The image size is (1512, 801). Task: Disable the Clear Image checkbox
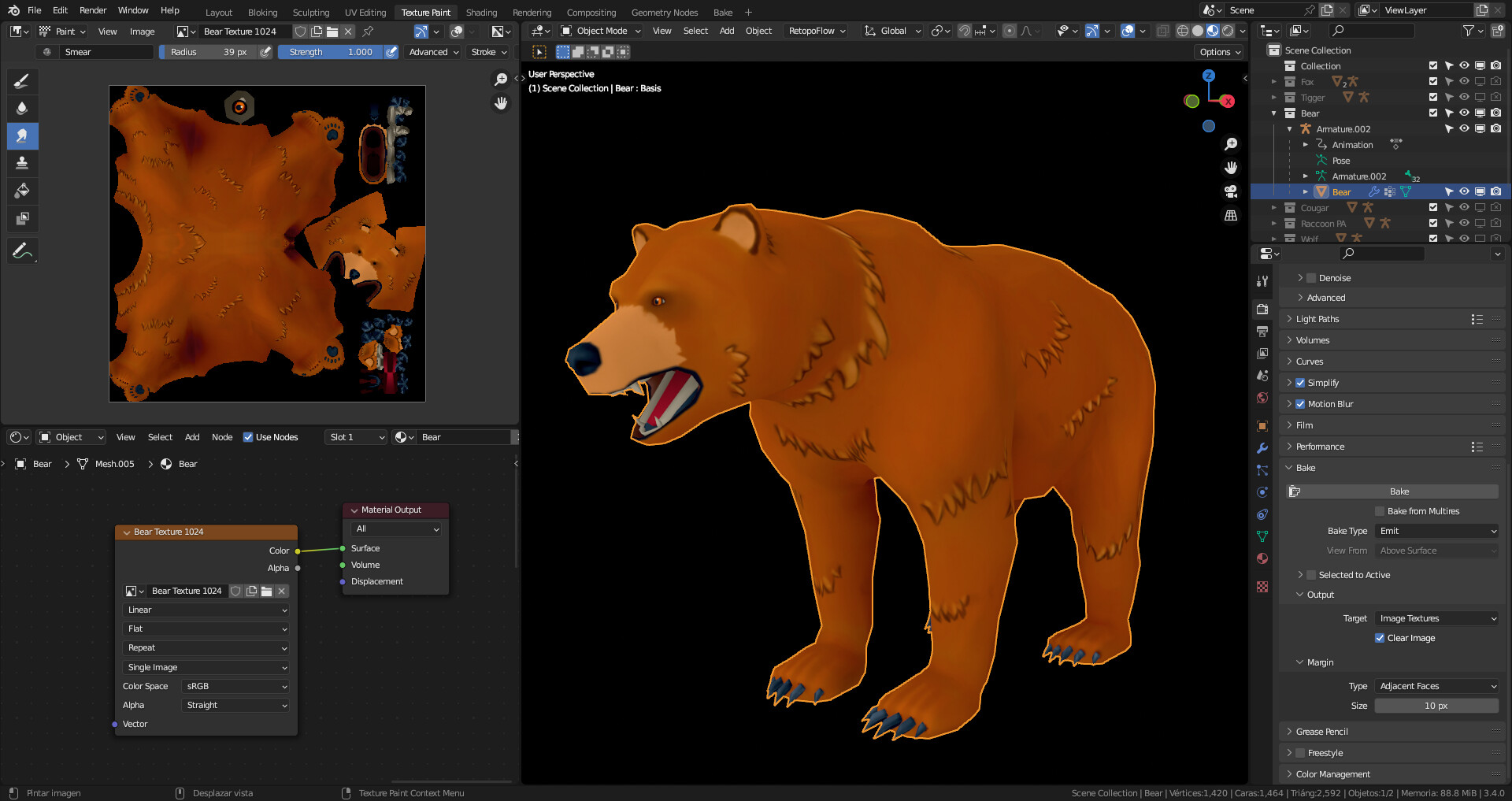click(x=1380, y=638)
